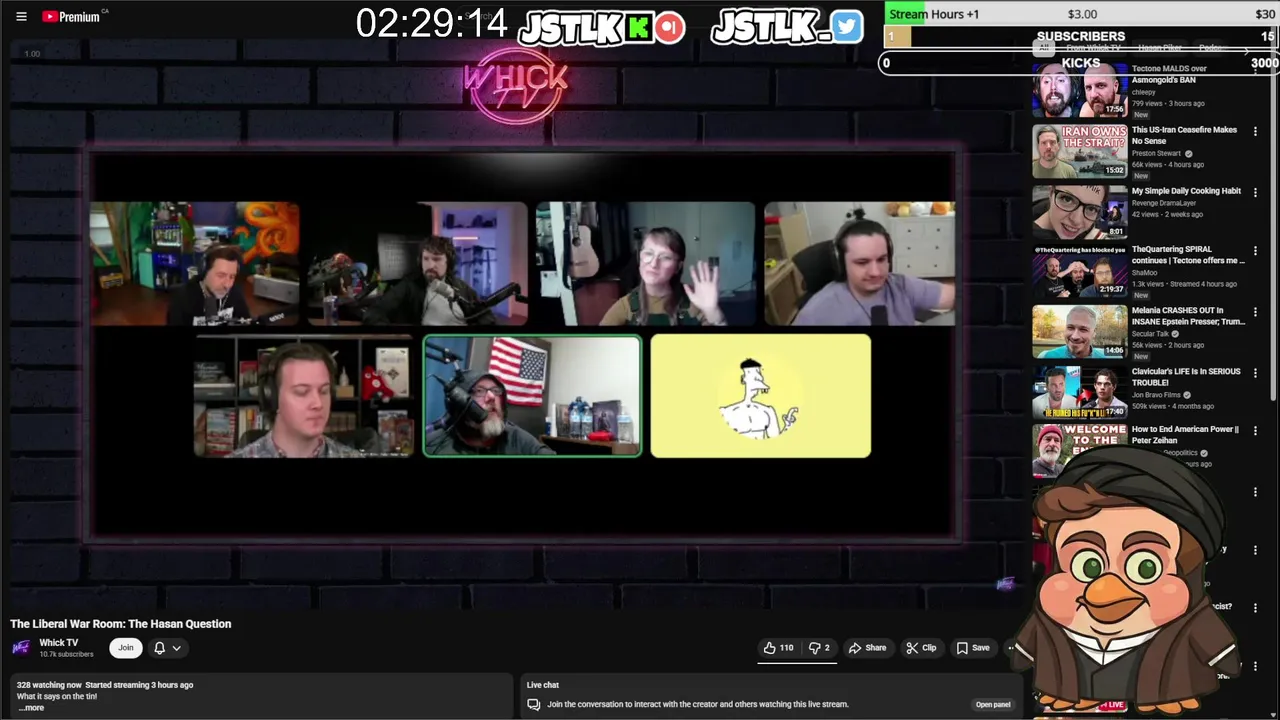Click the stream tile with the American flag
This screenshot has height=720, width=1280.
(533, 396)
